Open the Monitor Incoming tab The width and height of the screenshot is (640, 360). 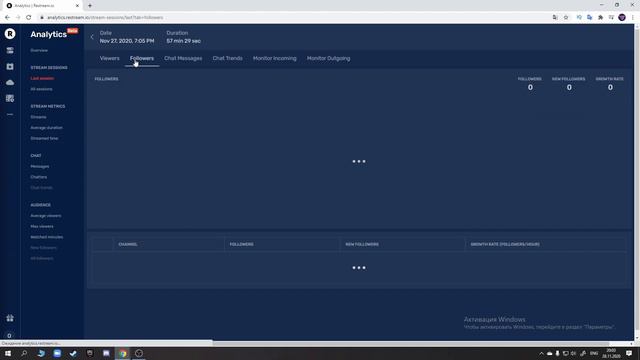point(275,58)
